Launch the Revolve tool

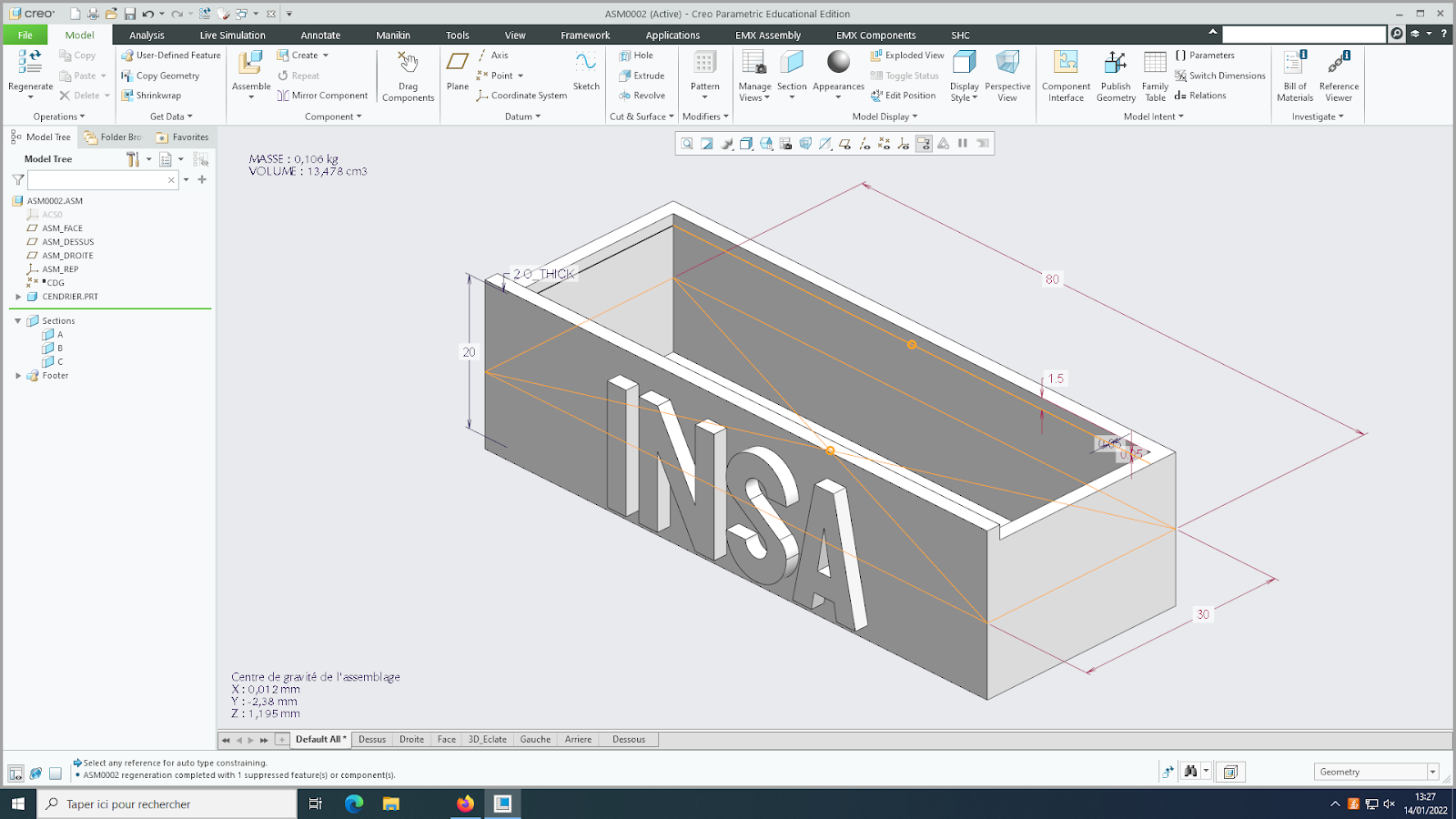tap(642, 96)
